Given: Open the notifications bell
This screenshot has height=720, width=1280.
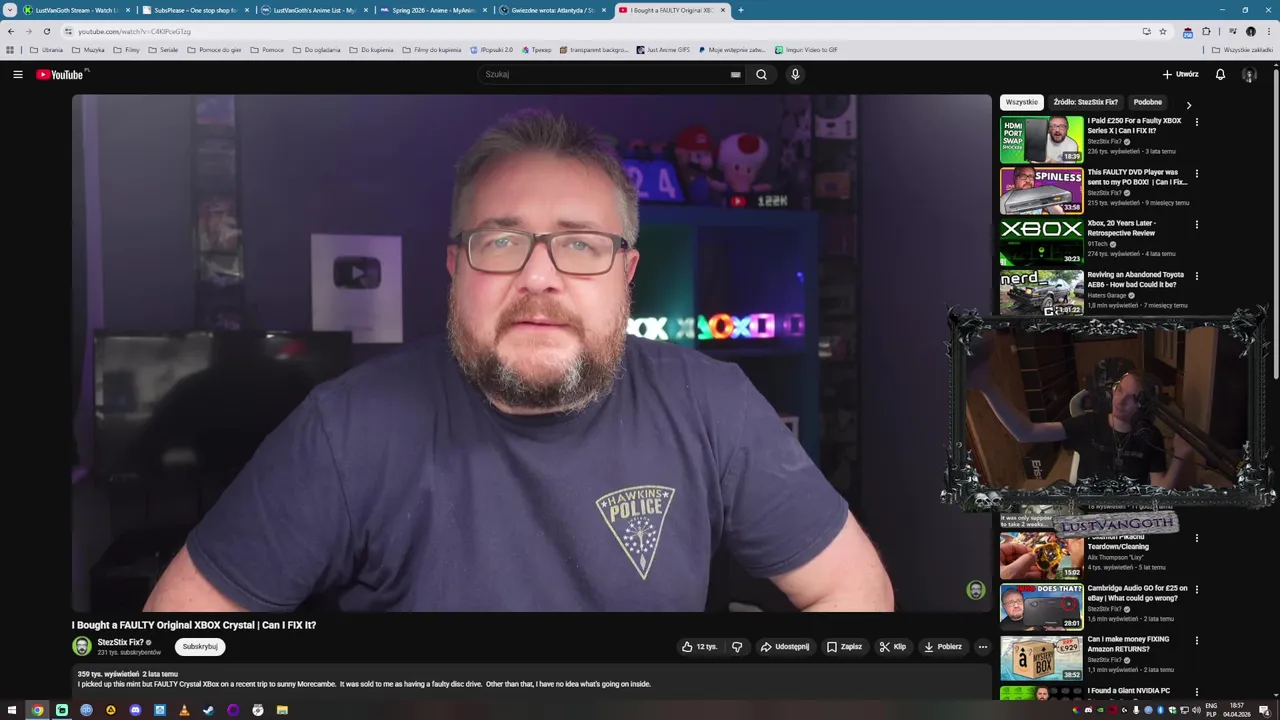Looking at the screenshot, I should point(1220,74).
